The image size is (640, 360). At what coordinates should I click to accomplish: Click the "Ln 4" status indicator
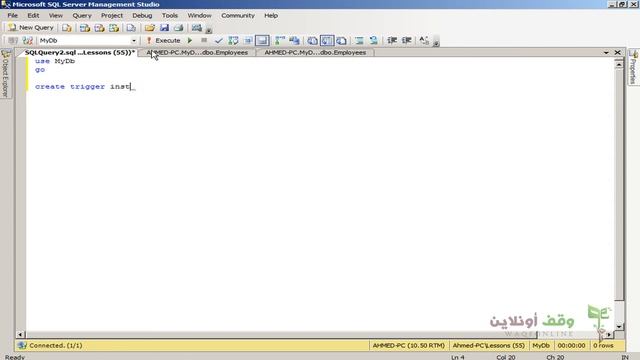pos(458,357)
